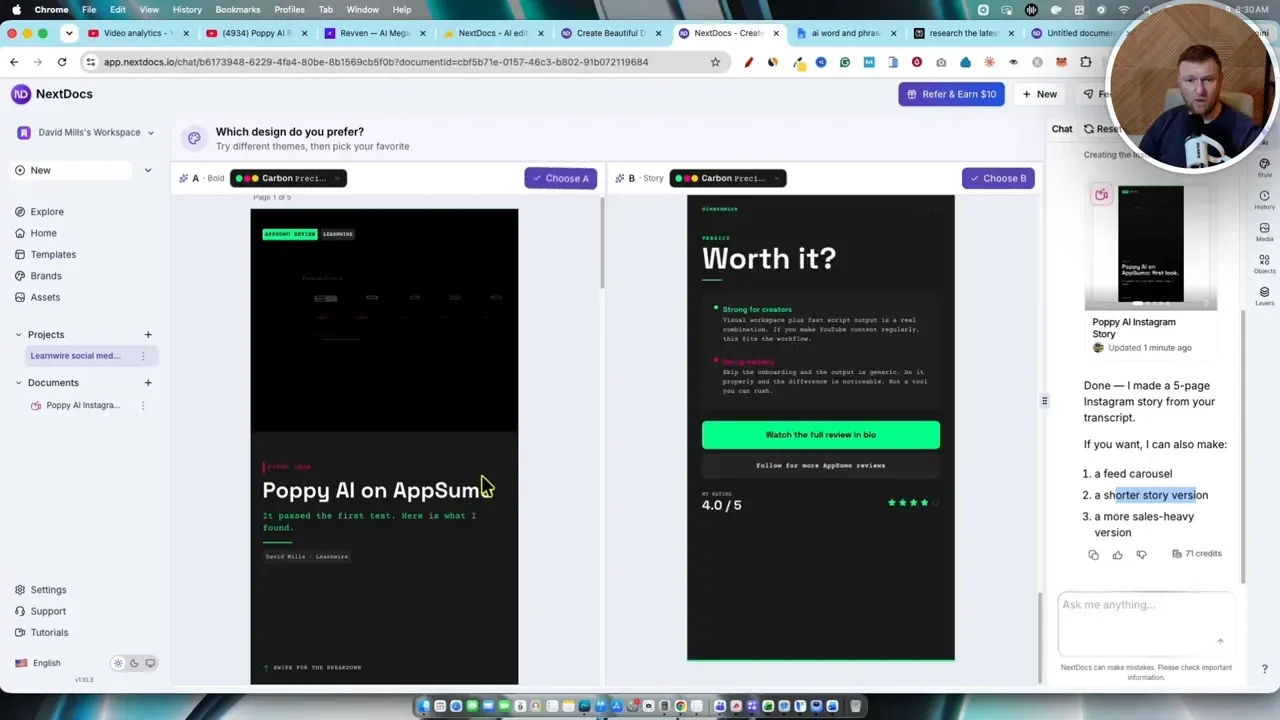The width and height of the screenshot is (1280, 720).
Task: Change language from English
Action: pyautogui.click(x=38, y=663)
